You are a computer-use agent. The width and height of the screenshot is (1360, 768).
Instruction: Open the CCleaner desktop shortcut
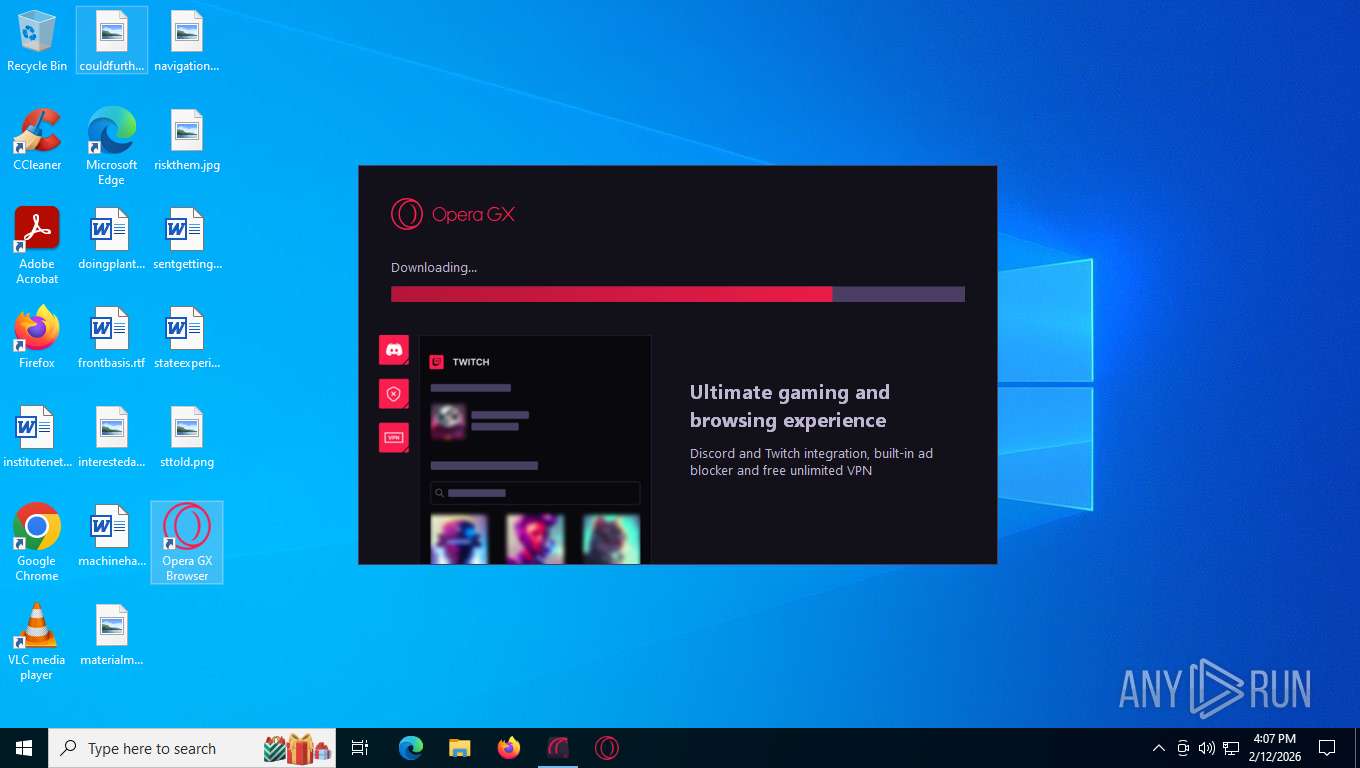(x=37, y=140)
